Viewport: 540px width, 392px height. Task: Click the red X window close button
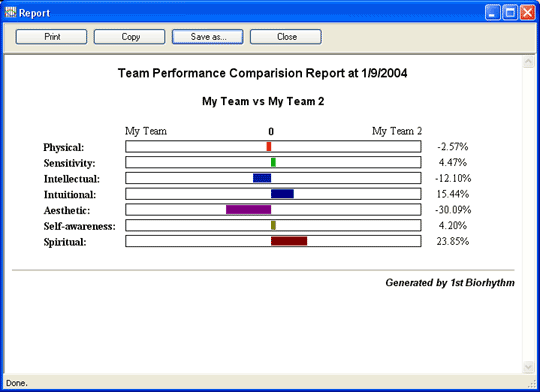point(527,13)
